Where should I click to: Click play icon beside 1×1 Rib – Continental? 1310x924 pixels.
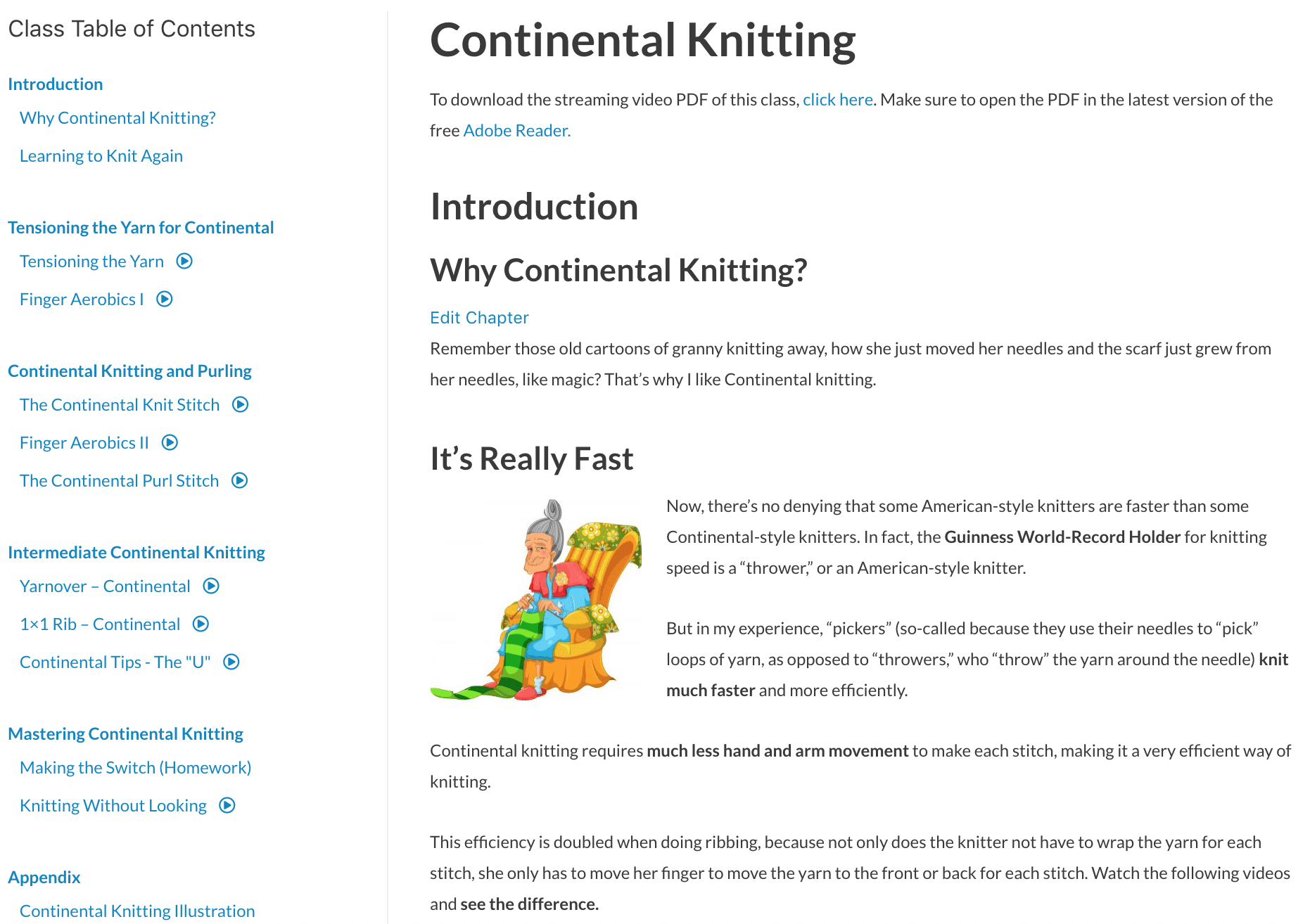pos(201,624)
